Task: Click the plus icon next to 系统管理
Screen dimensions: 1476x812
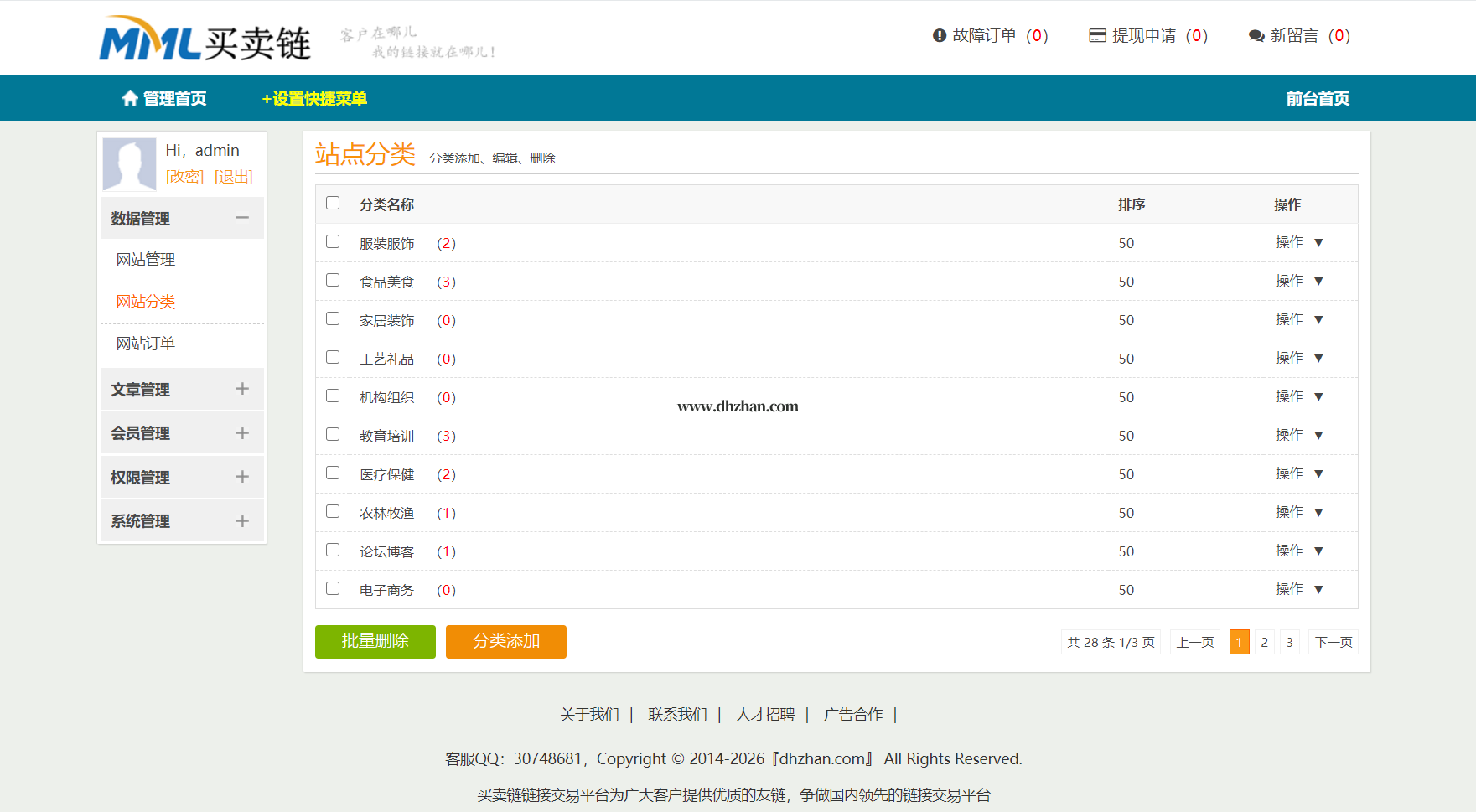Action: click(x=242, y=521)
